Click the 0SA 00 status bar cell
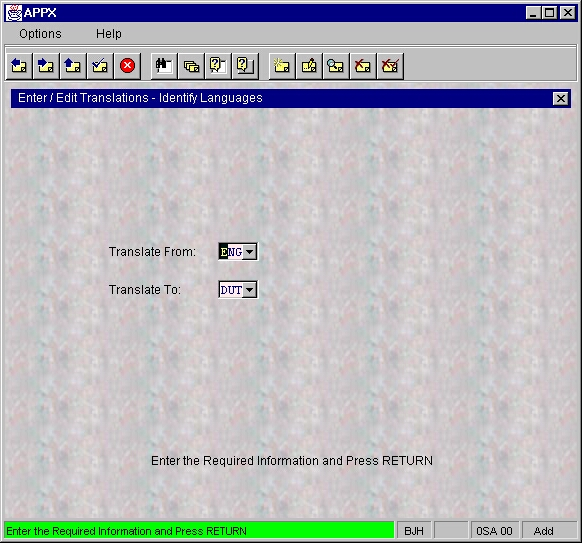Viewport: 582px width, 543px height. pos(494,531)
